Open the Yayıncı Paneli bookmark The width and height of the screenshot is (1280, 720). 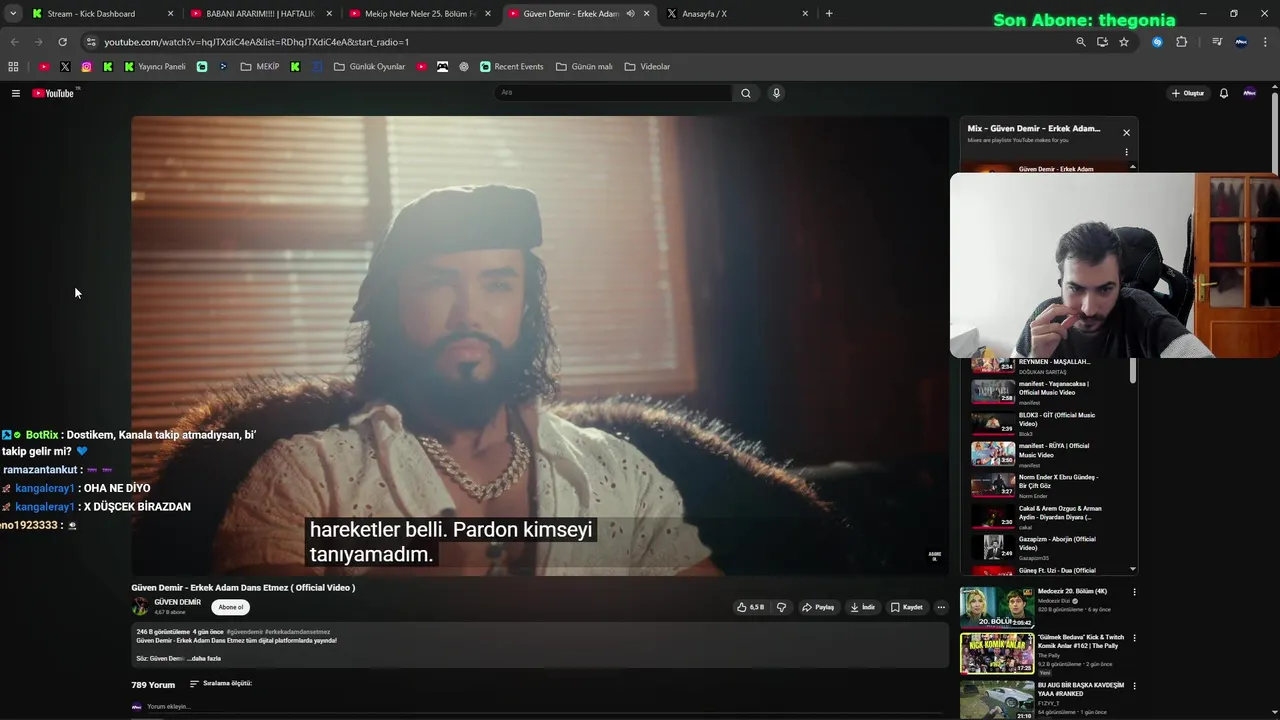[x=155, y=67]
